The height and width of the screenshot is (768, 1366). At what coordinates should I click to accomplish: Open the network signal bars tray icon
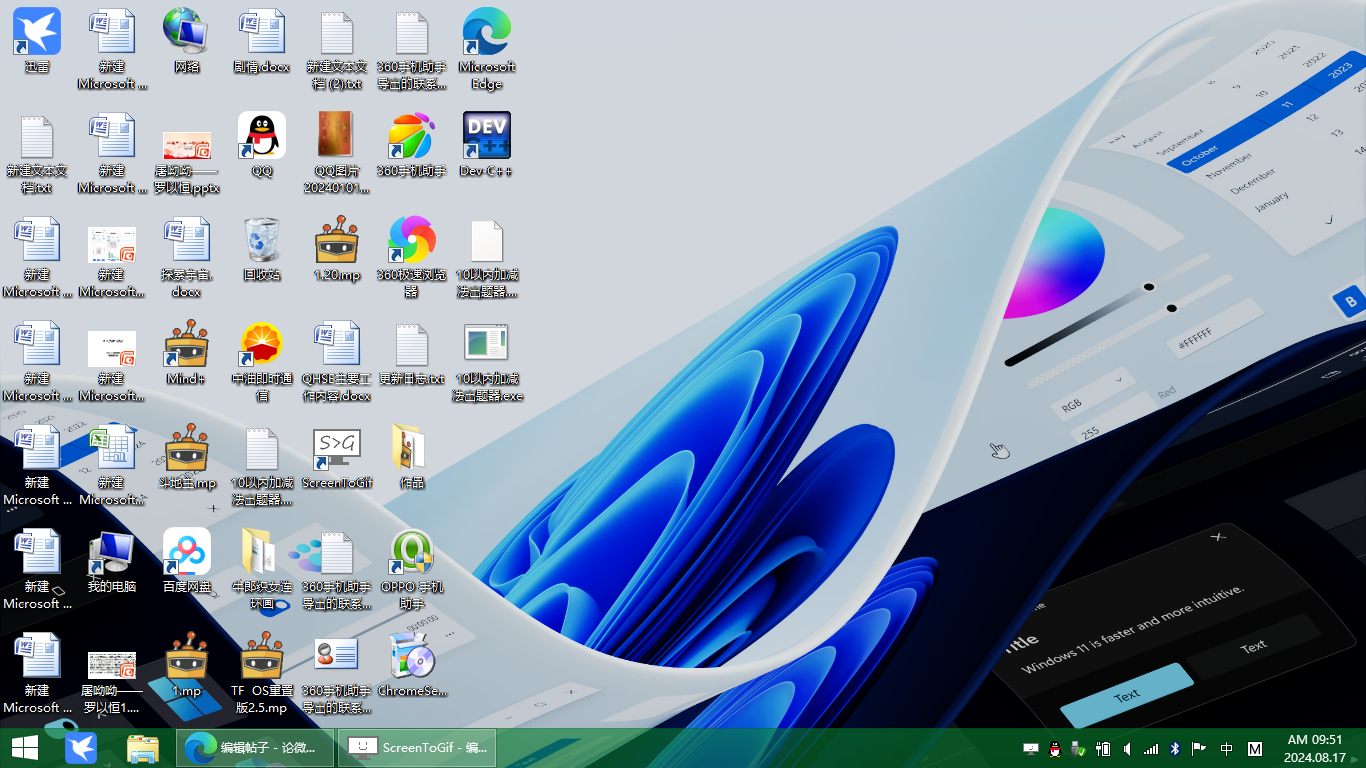1152,748
